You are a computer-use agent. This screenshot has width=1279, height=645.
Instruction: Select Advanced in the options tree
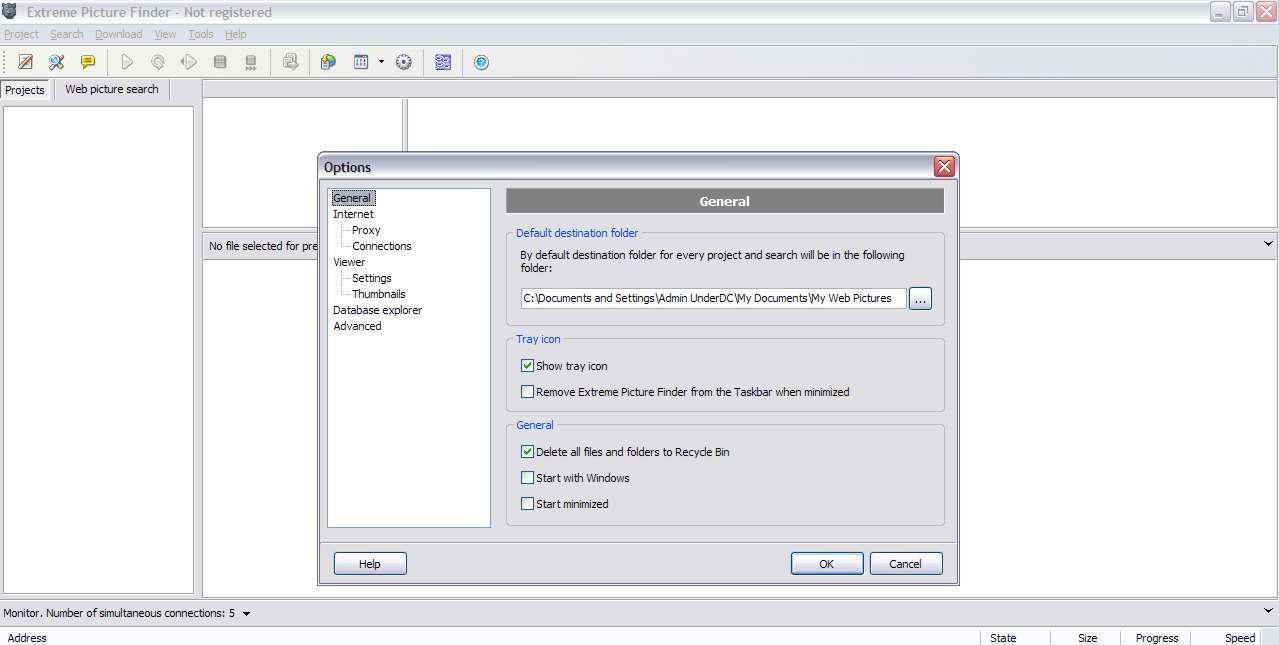[x=358, y=326]
